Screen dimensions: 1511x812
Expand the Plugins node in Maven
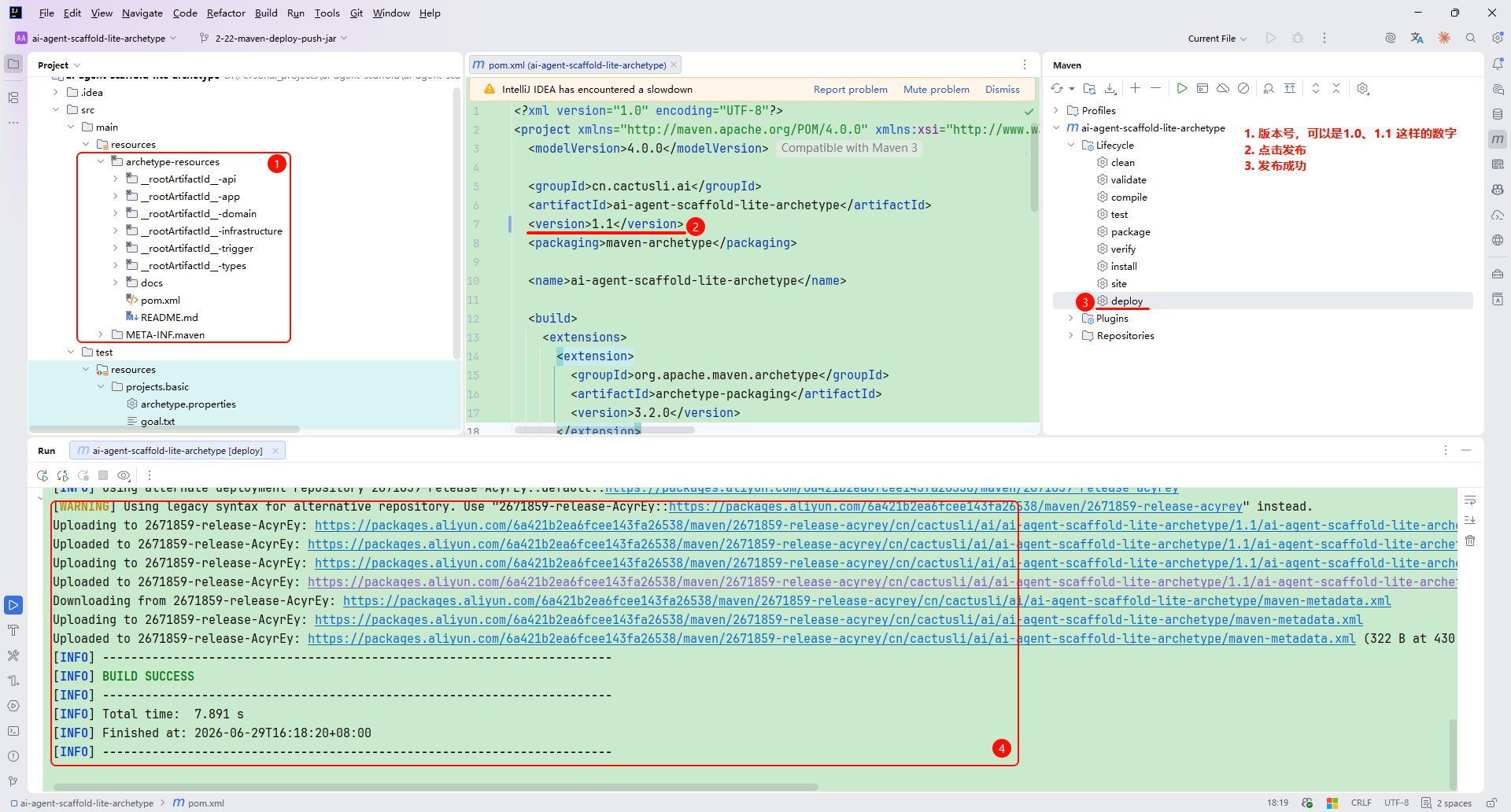pos(1071,319)
